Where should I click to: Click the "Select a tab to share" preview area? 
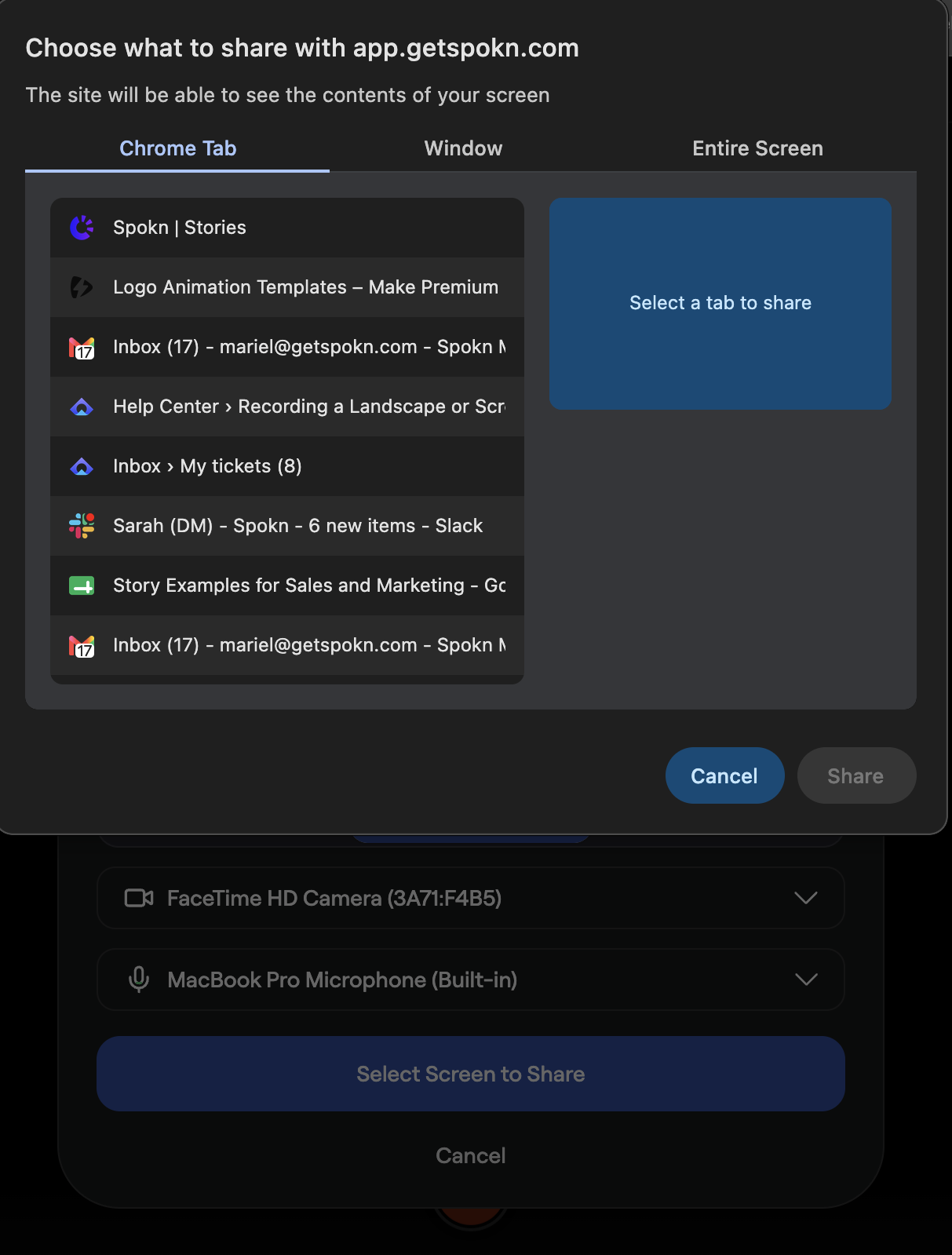pos(720,303)
